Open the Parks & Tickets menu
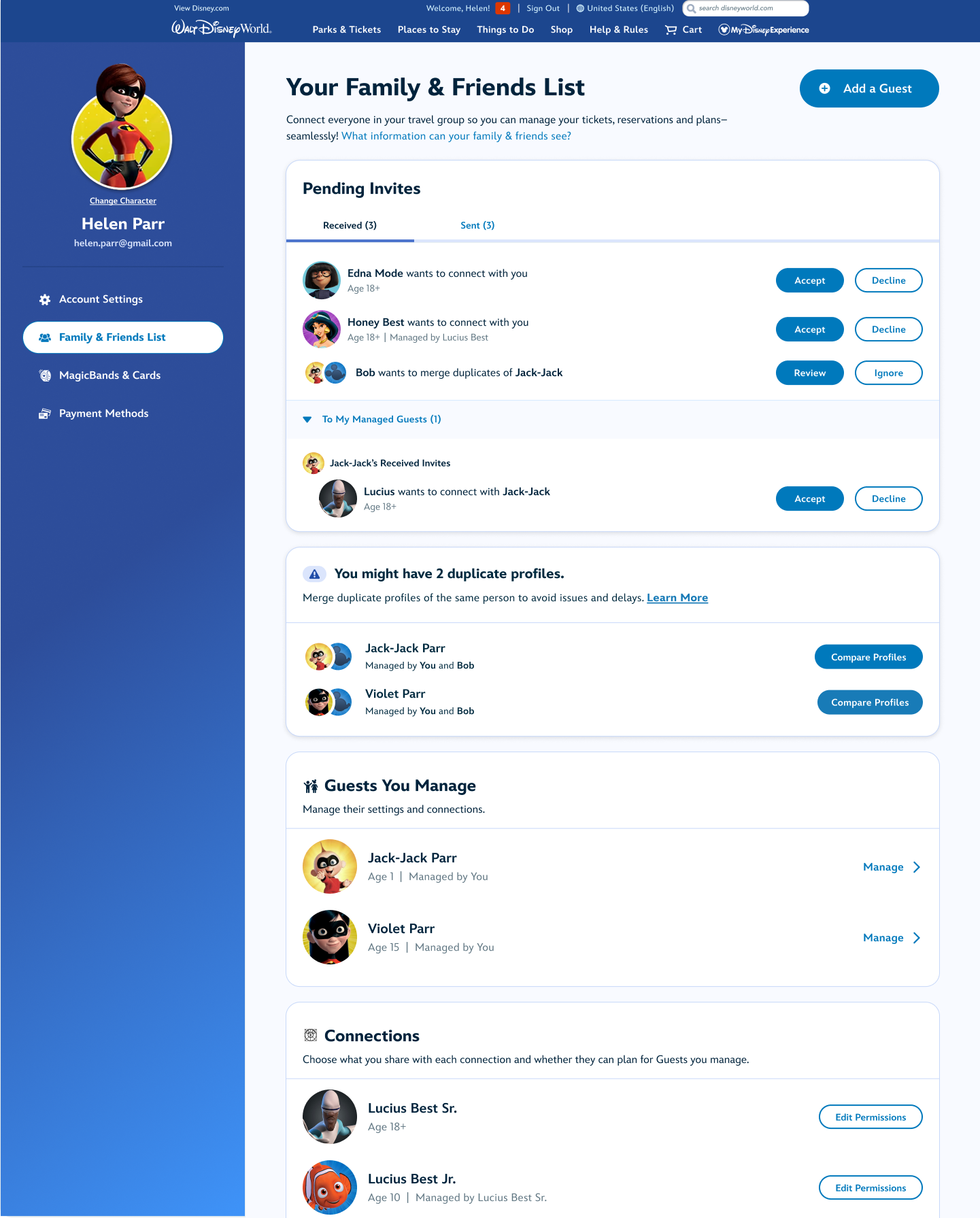 (x=347, y=30)
